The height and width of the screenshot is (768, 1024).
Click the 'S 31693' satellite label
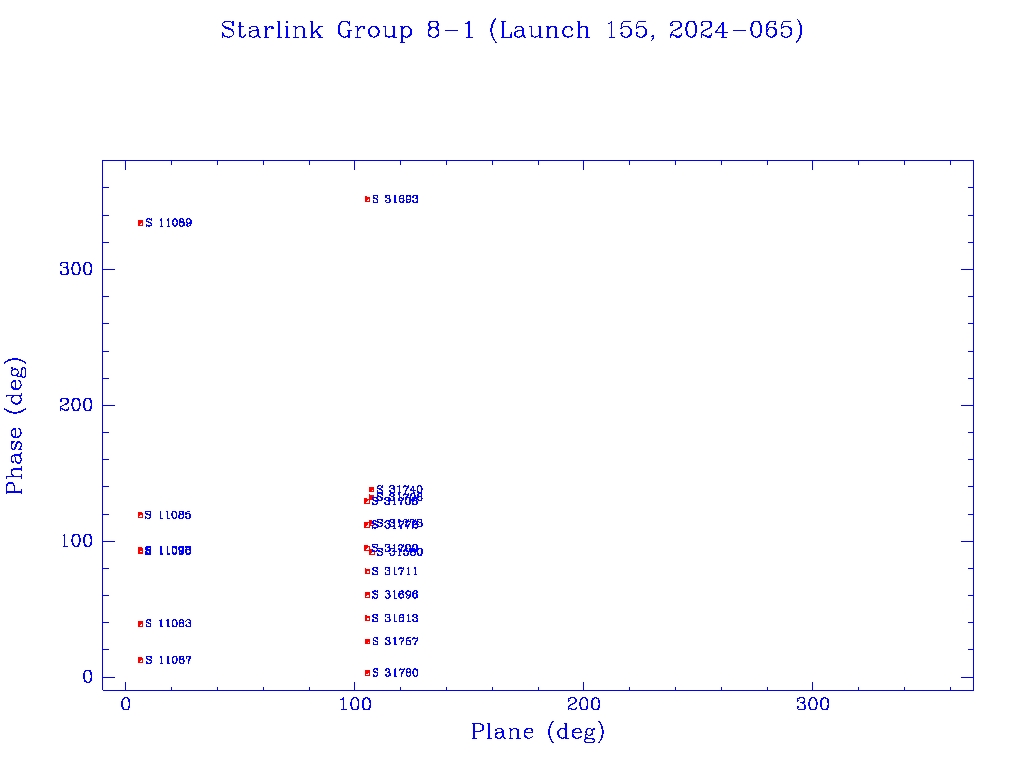click(x=395, y=199)
